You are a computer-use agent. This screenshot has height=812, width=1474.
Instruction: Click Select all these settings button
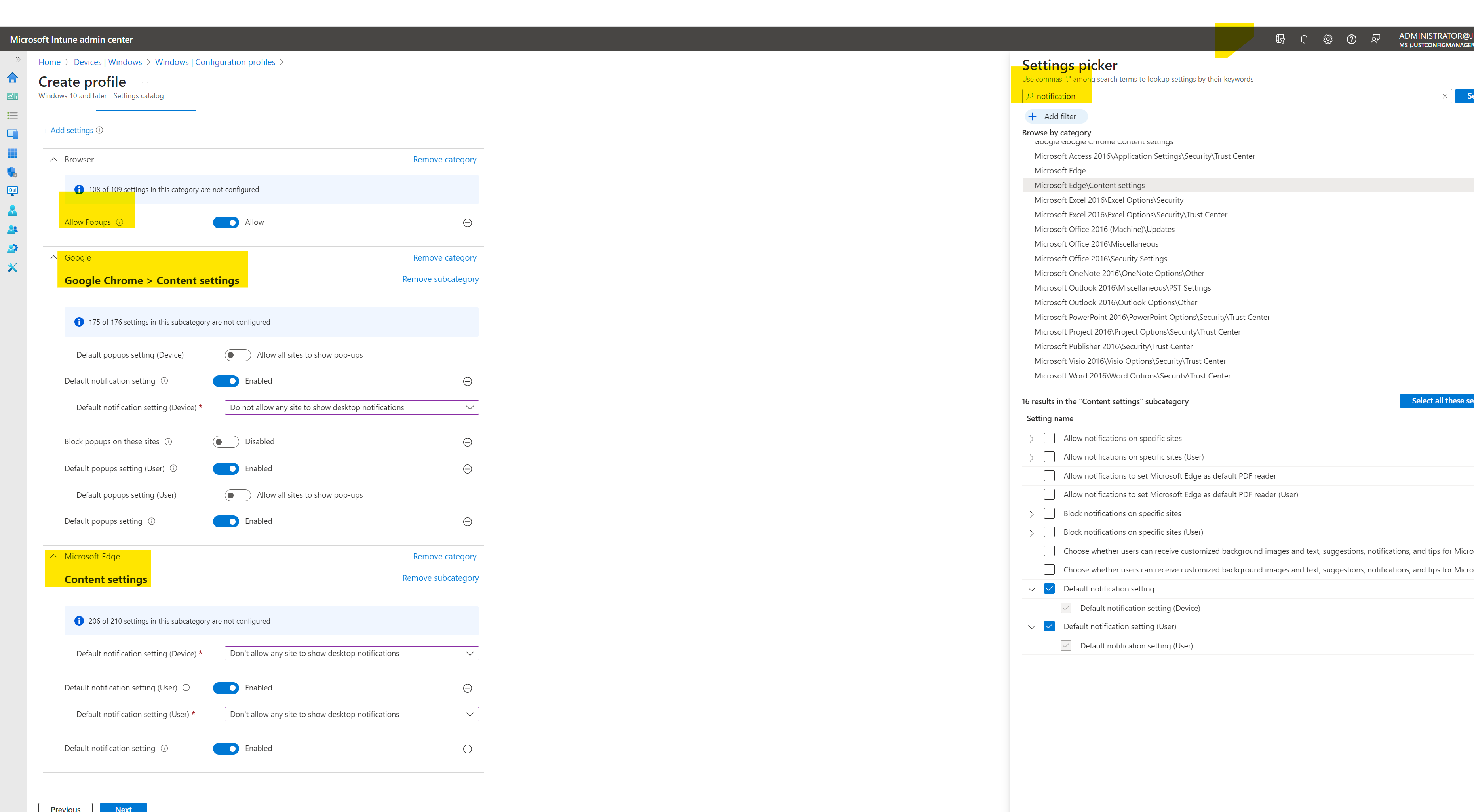click(x=1437, y=401)
